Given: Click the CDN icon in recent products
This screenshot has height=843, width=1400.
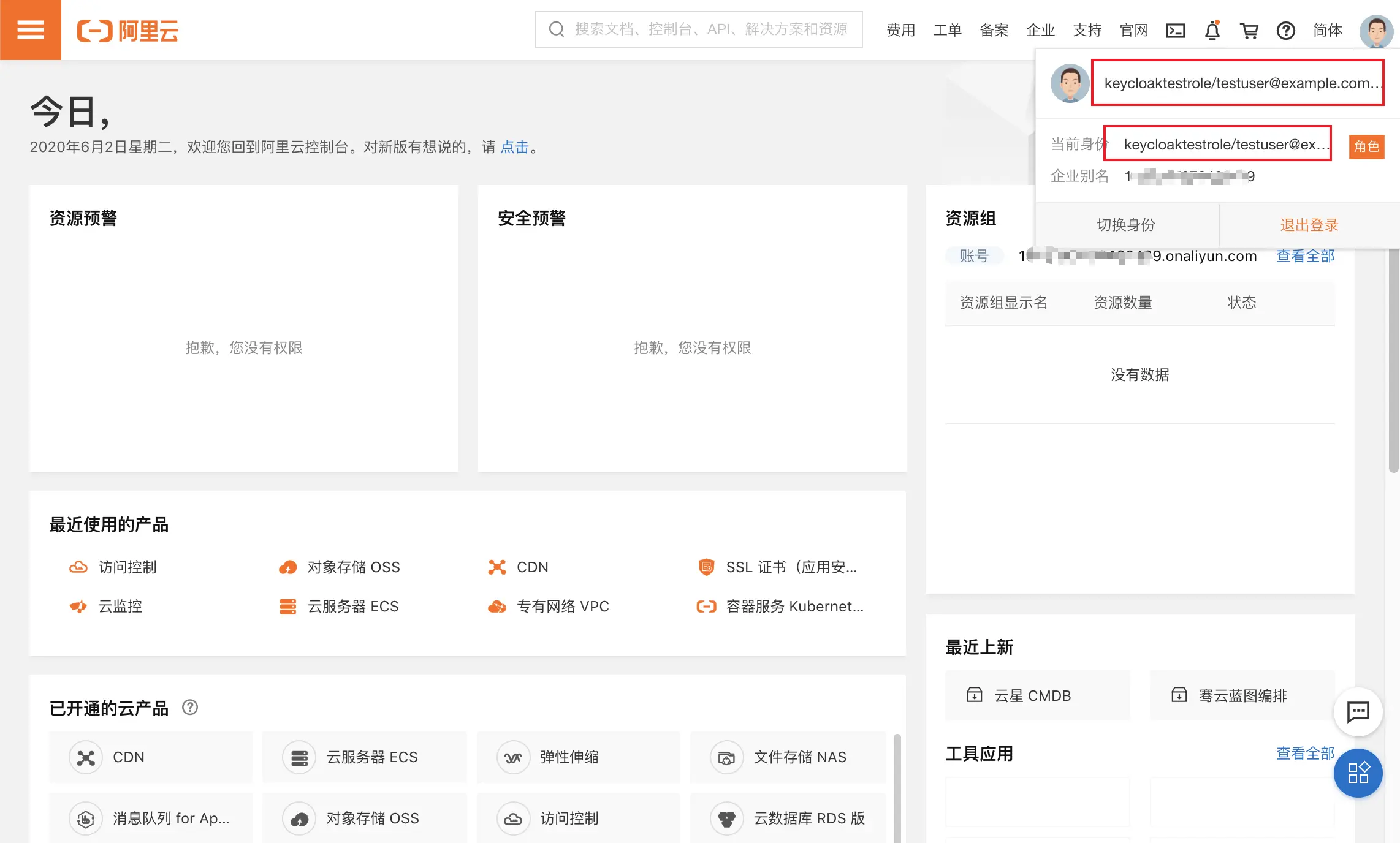Looking at the screenshot, I should (498, 567).
